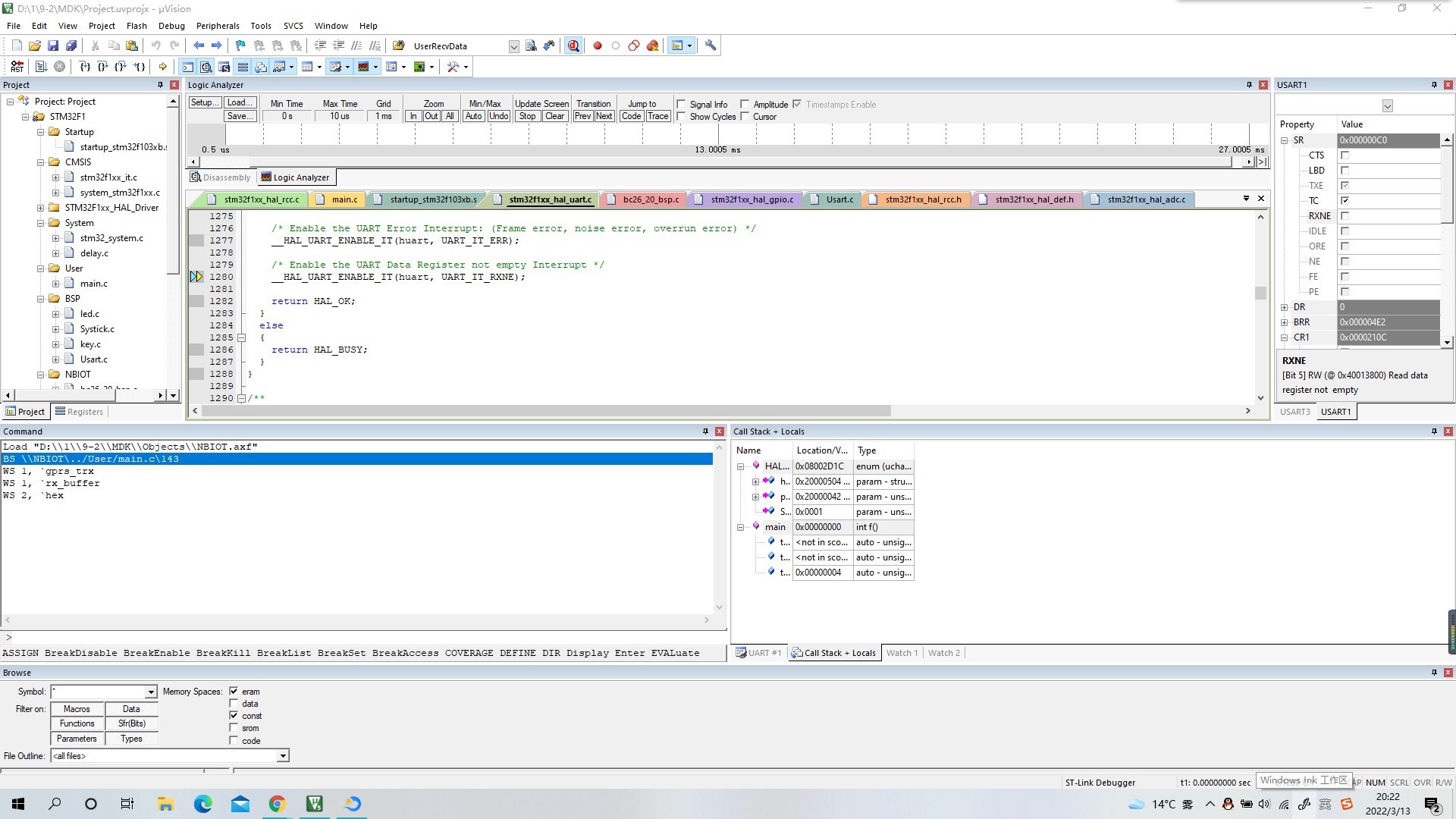Image resolution: width=1456 pixels, height=819 pixels.
Task: Enable Signal Info checkbox
Action: (x=681, y=105)
